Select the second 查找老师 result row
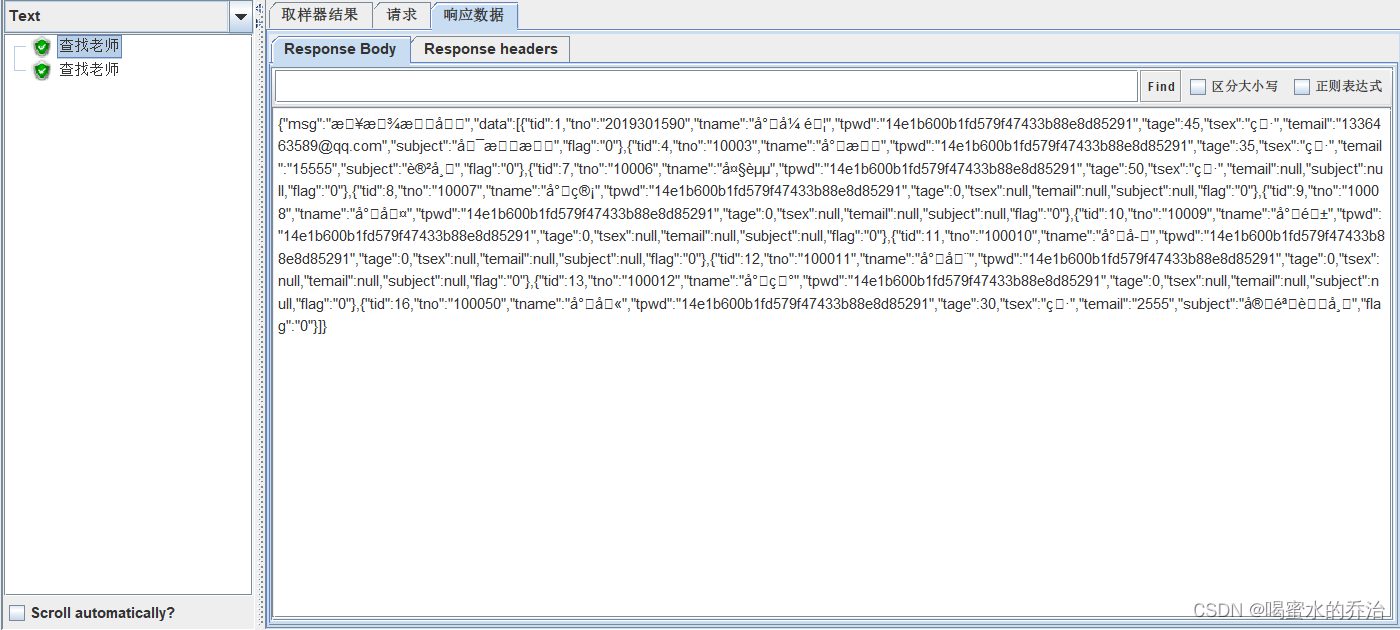 tap(89, 70)
